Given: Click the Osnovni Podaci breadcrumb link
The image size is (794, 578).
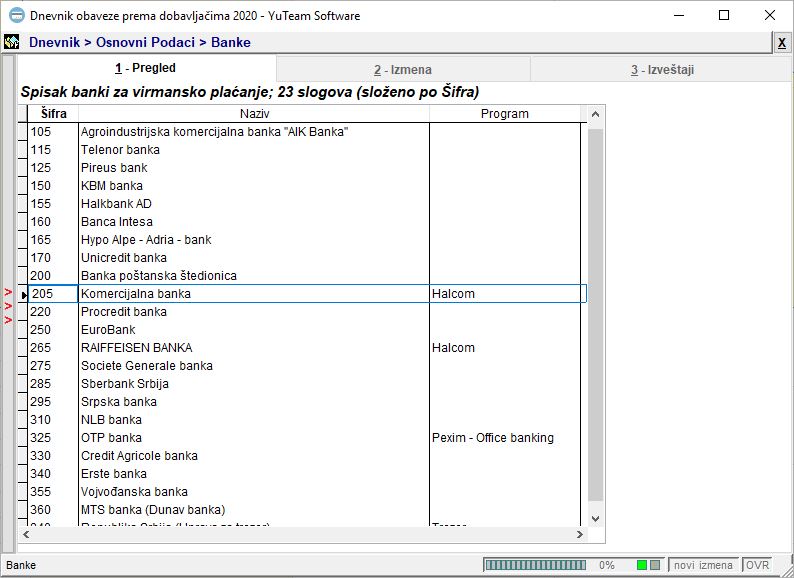Looking at the screenshot, I should click(x=145, y=42).
